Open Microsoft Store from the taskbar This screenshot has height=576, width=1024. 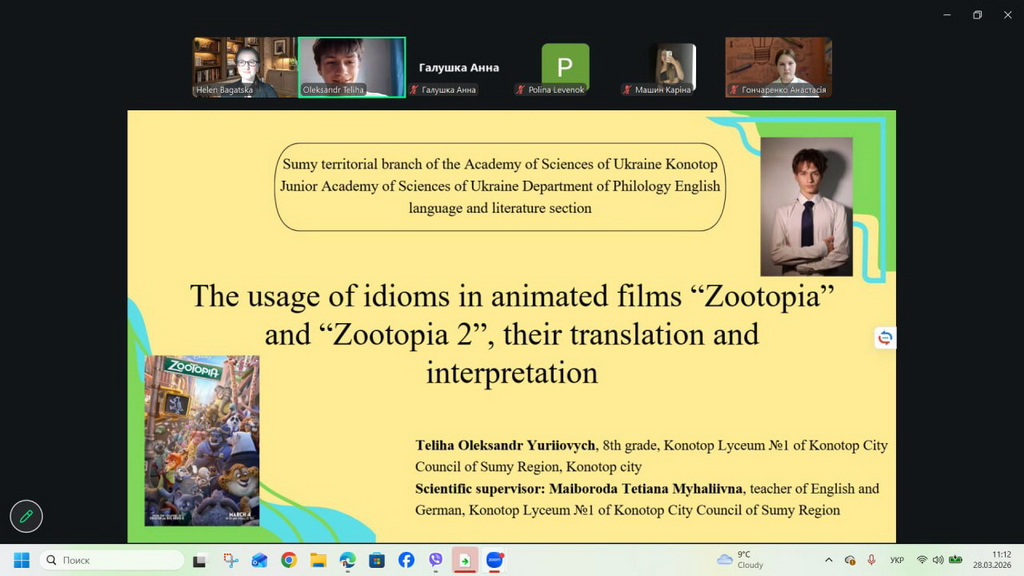coord(377,560)
